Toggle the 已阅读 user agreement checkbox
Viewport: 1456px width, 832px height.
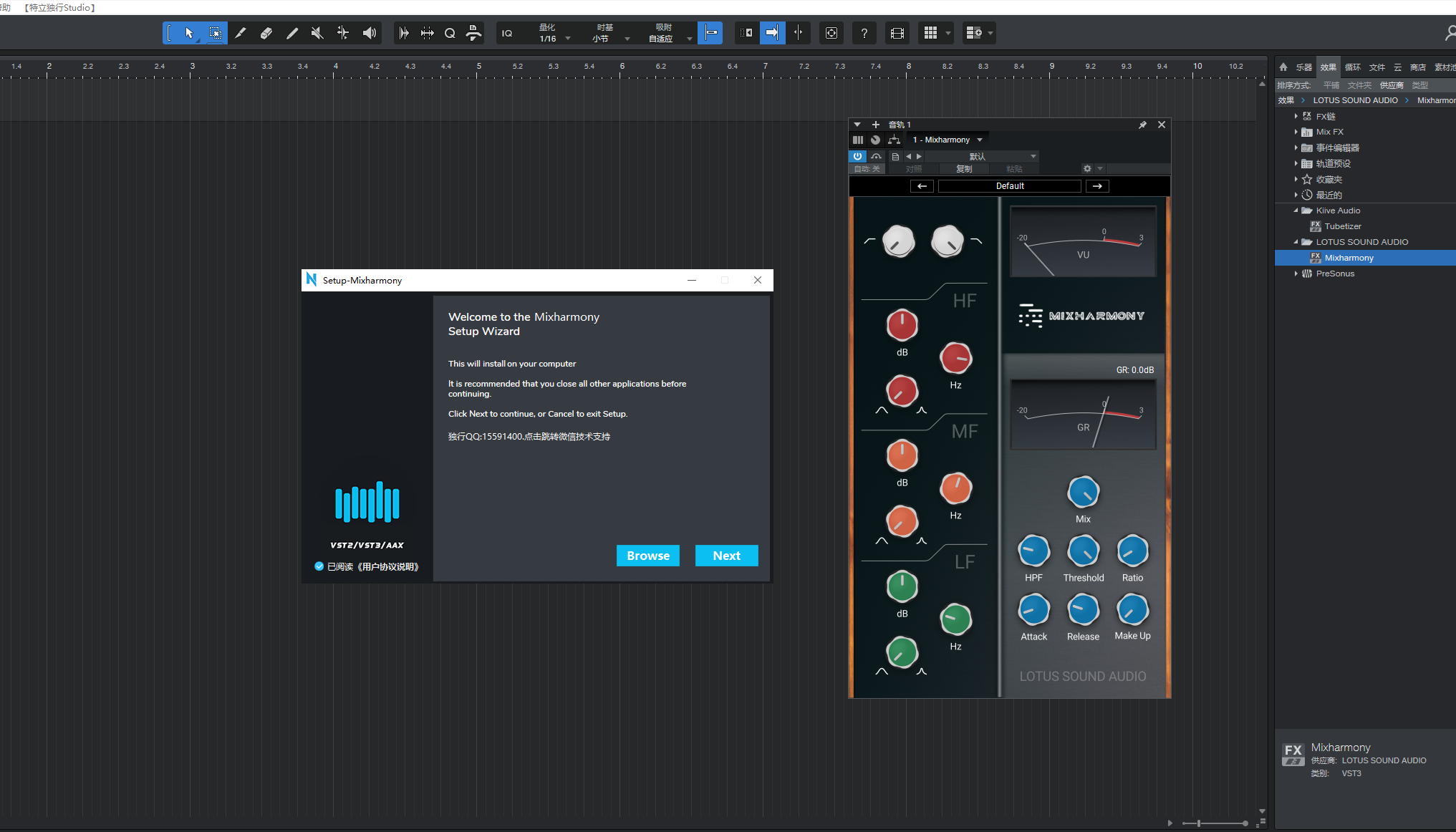[319, 566]
